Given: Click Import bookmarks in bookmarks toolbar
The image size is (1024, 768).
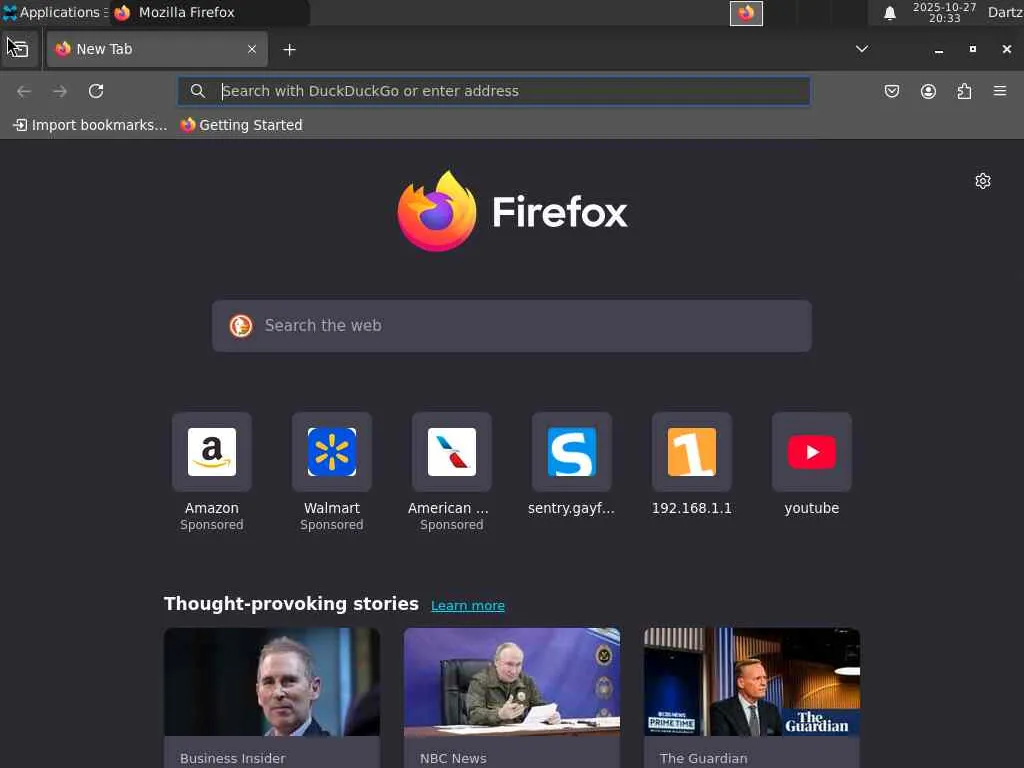Looking at the screenshot, I should pos(90,125).
